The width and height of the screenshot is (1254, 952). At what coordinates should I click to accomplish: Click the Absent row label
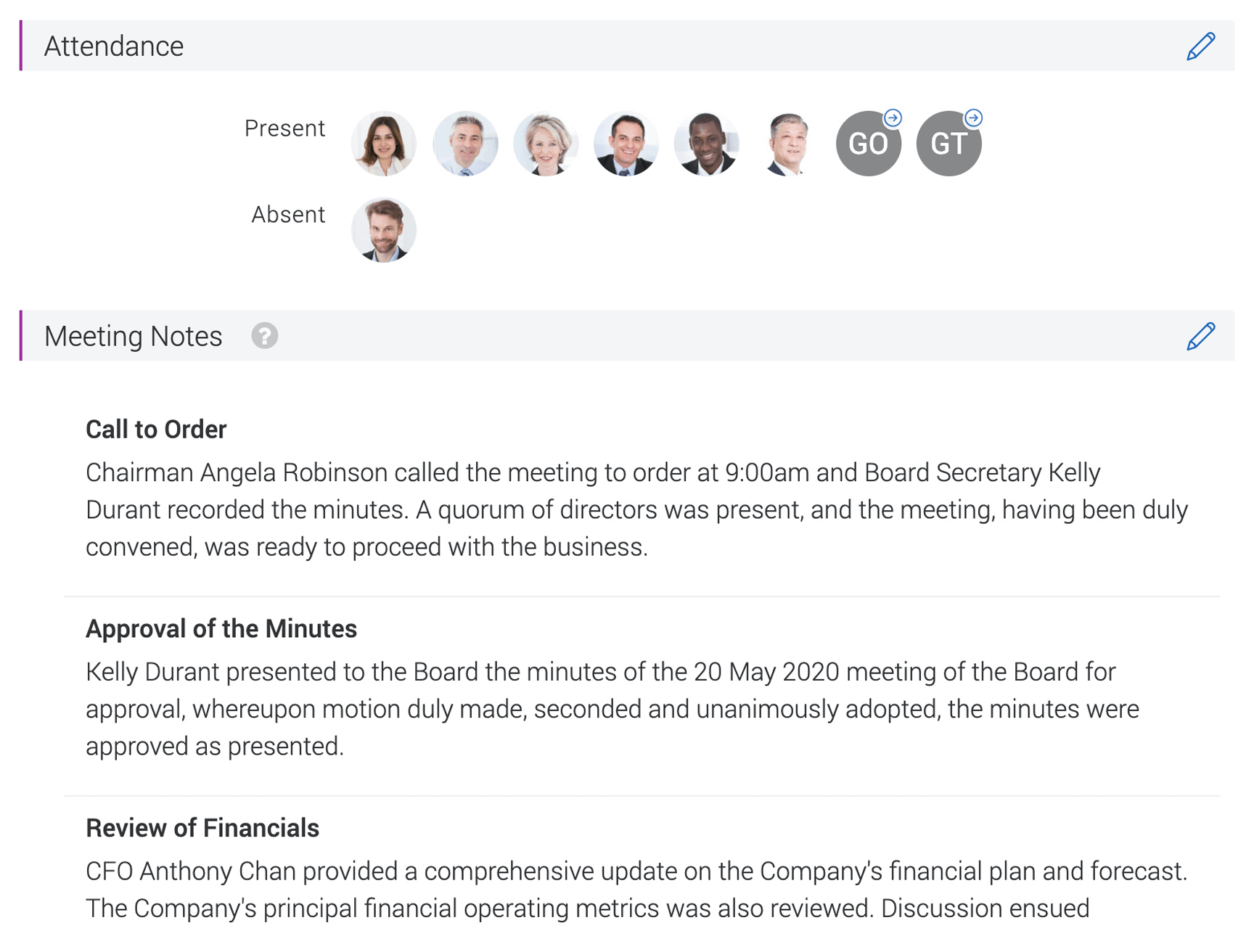coord(287,214)
